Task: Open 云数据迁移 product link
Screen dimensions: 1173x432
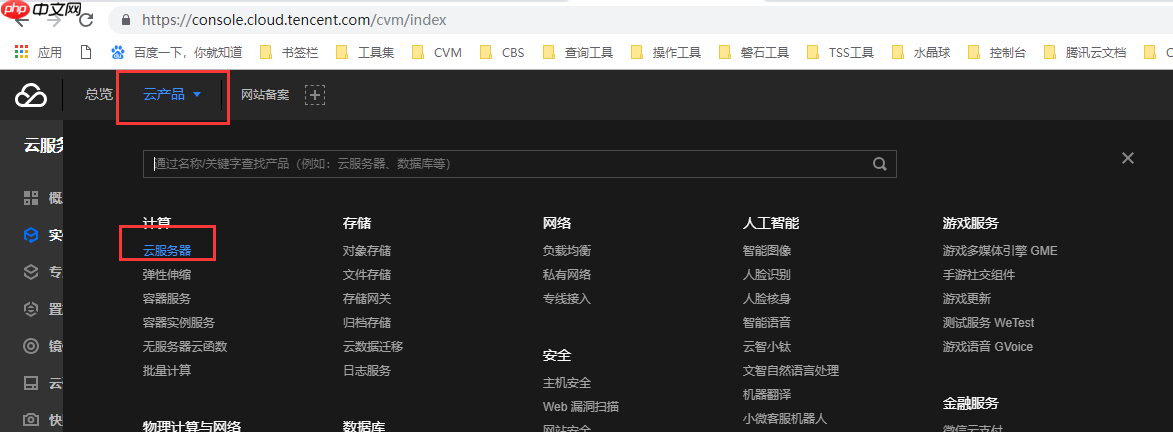Action: (373, 347)
